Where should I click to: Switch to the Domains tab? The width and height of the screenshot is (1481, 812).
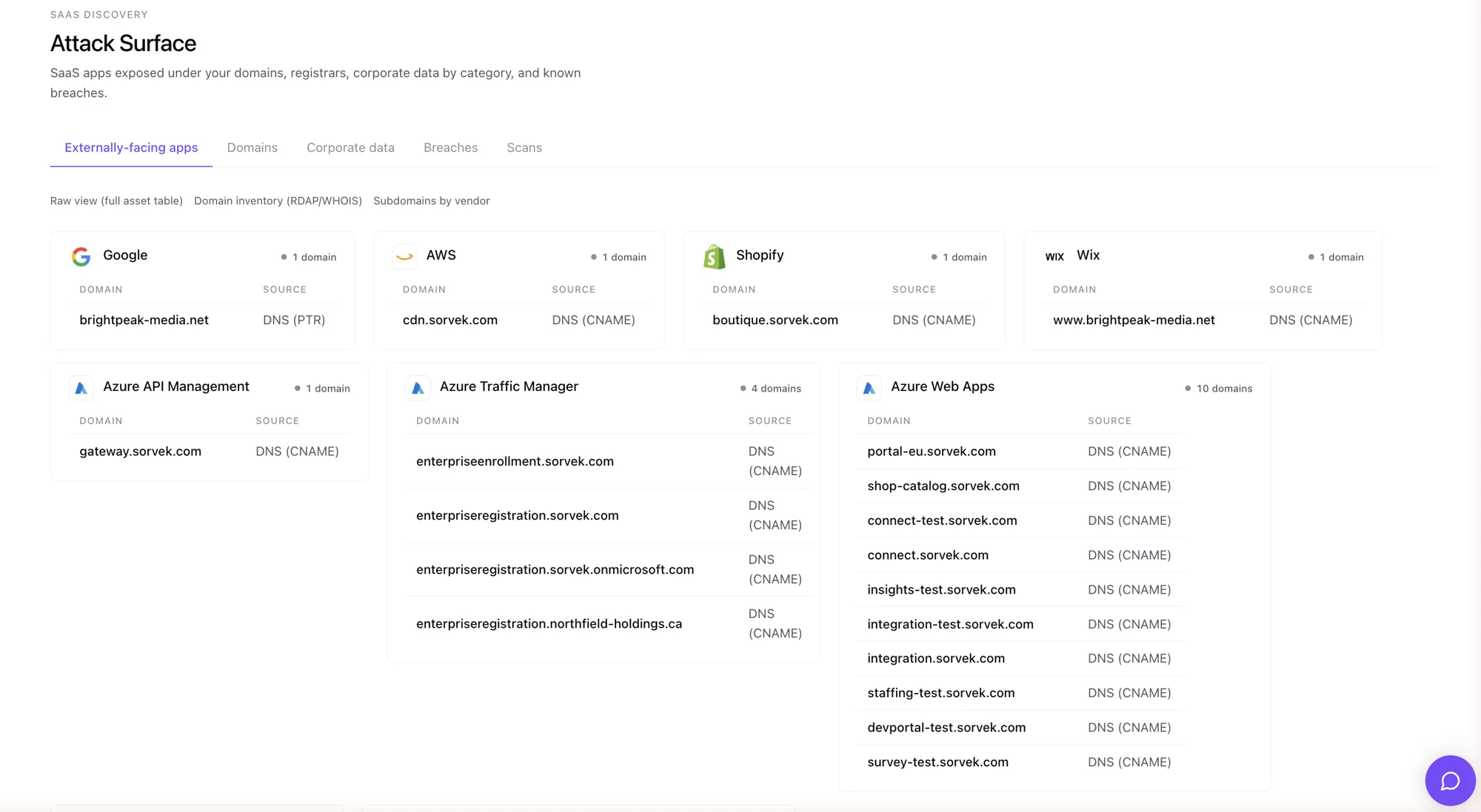click(253, 147)
